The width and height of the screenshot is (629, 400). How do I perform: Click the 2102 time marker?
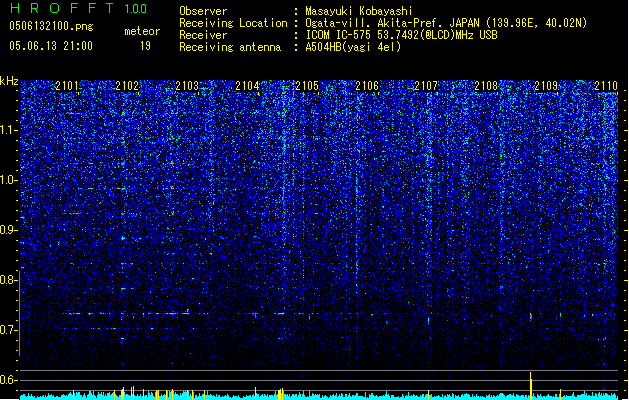click(127, 86)
